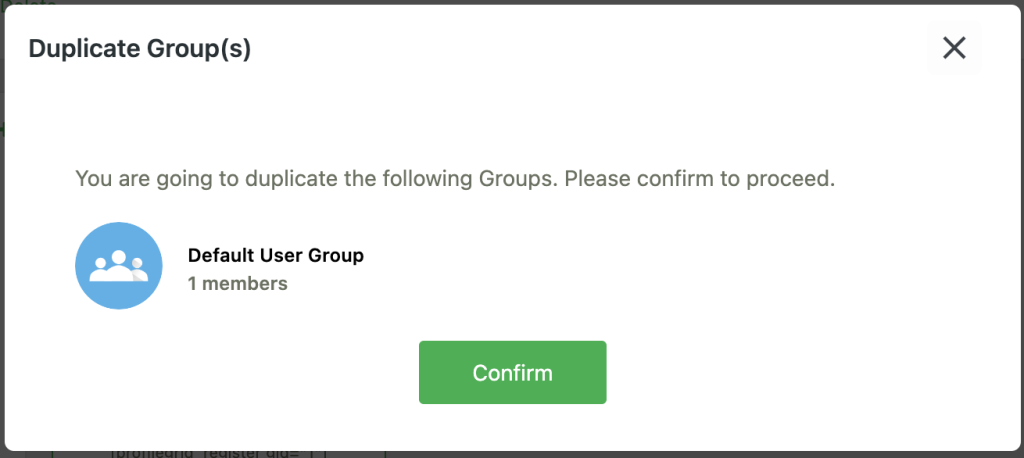This screenshot has width=1024, height=458.
Task: Click the circular group thumbnail
Action: (x=119, y=266)
